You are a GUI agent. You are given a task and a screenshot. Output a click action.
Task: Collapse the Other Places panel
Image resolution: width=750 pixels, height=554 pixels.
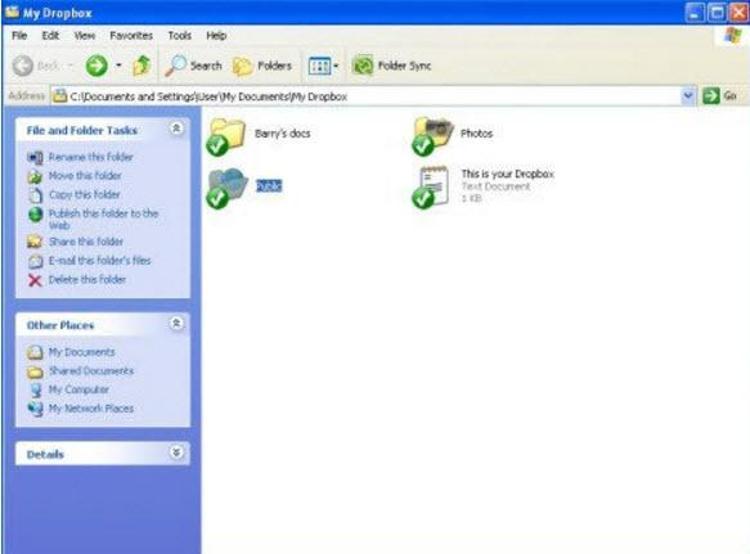pos(176,324)
